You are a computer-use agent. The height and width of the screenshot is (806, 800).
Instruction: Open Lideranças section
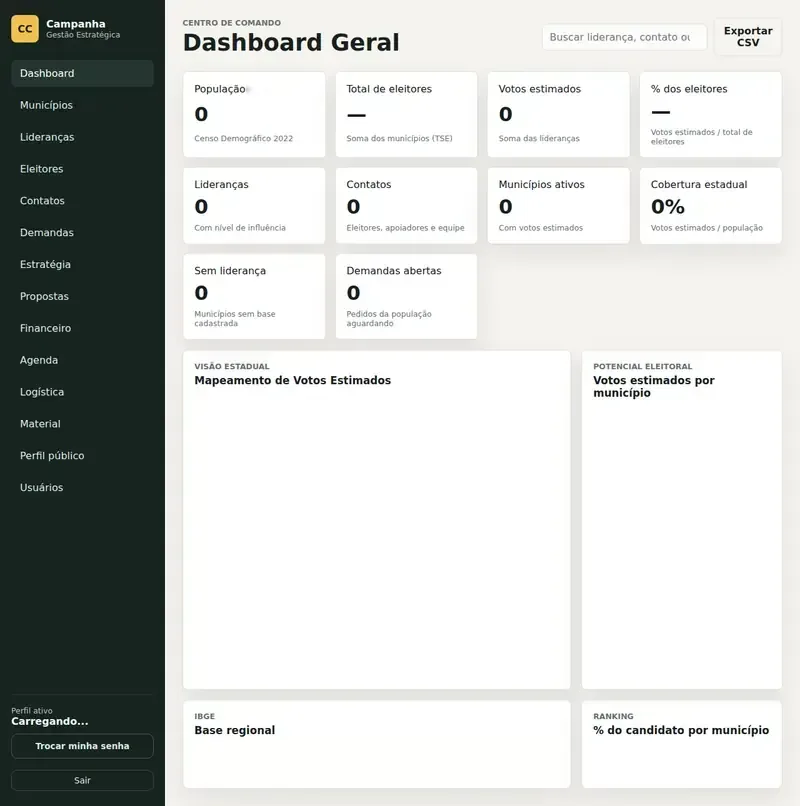tap(82, 137)
